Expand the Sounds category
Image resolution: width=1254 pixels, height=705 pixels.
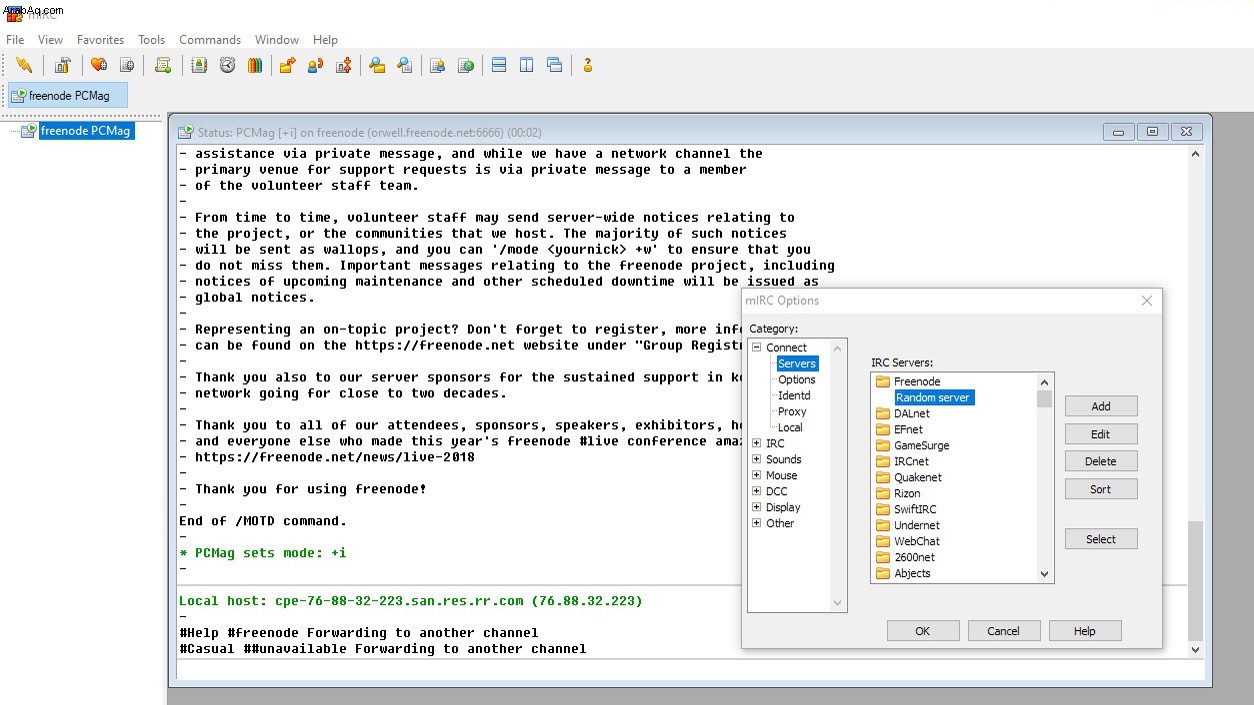(x=757, y=460)
